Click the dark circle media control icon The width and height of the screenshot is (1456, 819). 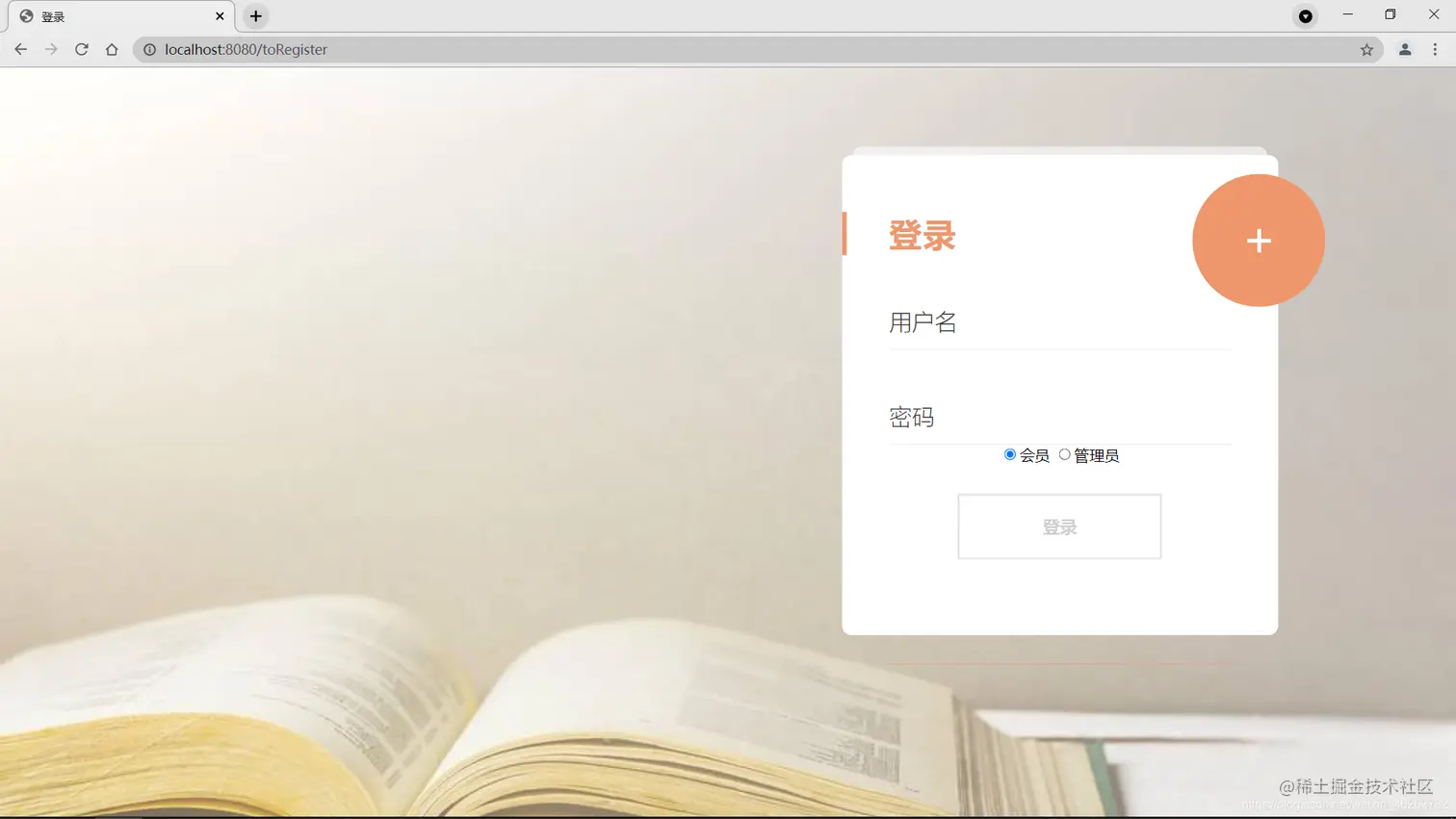1305,15
